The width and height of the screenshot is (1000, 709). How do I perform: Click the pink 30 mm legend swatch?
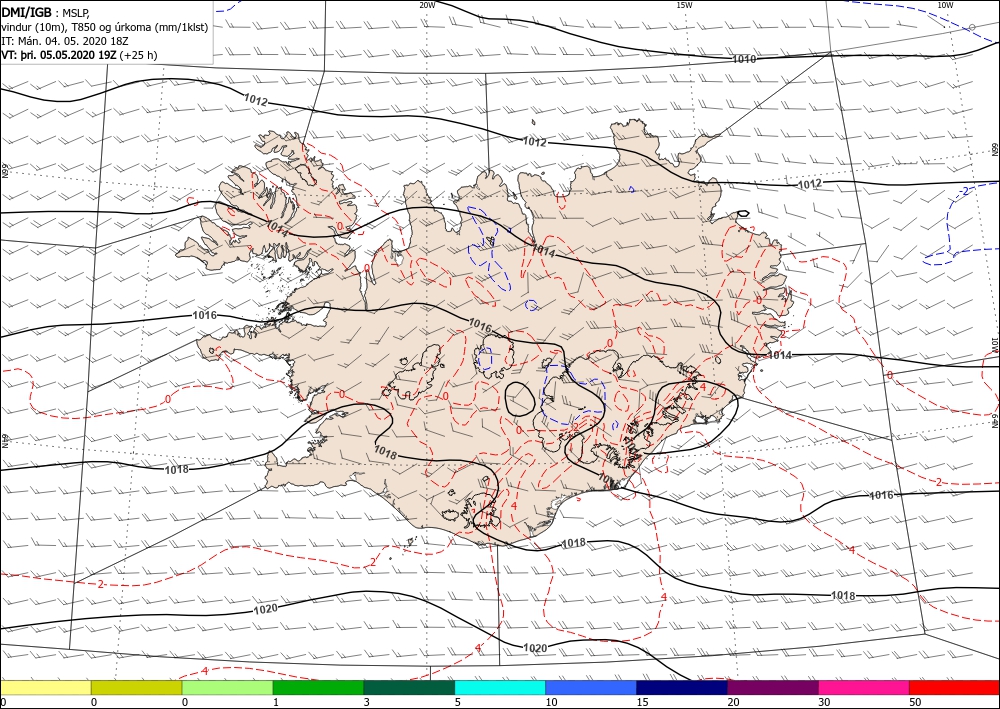point(864,687)
